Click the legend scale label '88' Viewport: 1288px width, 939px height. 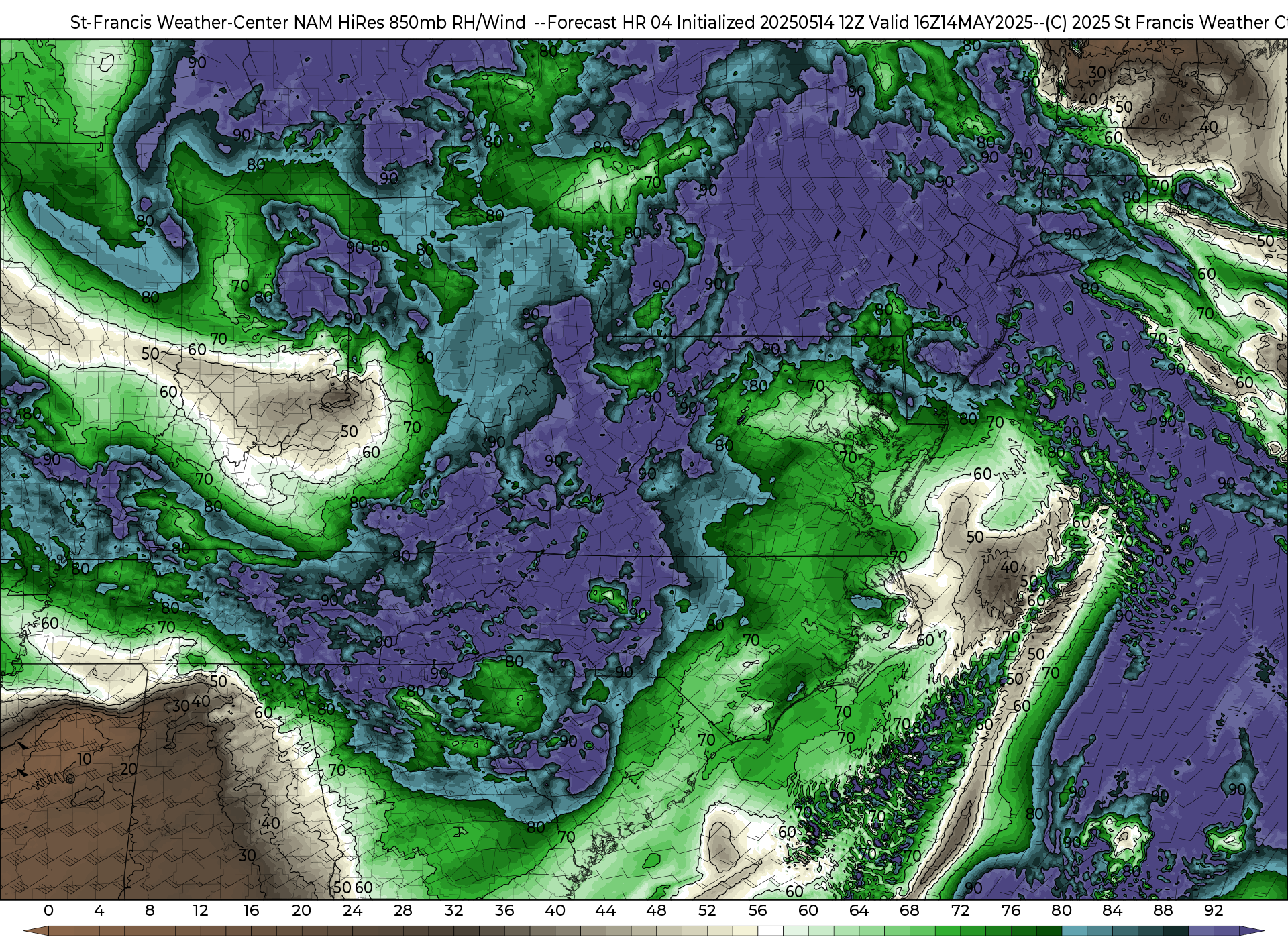point(1163,910)
